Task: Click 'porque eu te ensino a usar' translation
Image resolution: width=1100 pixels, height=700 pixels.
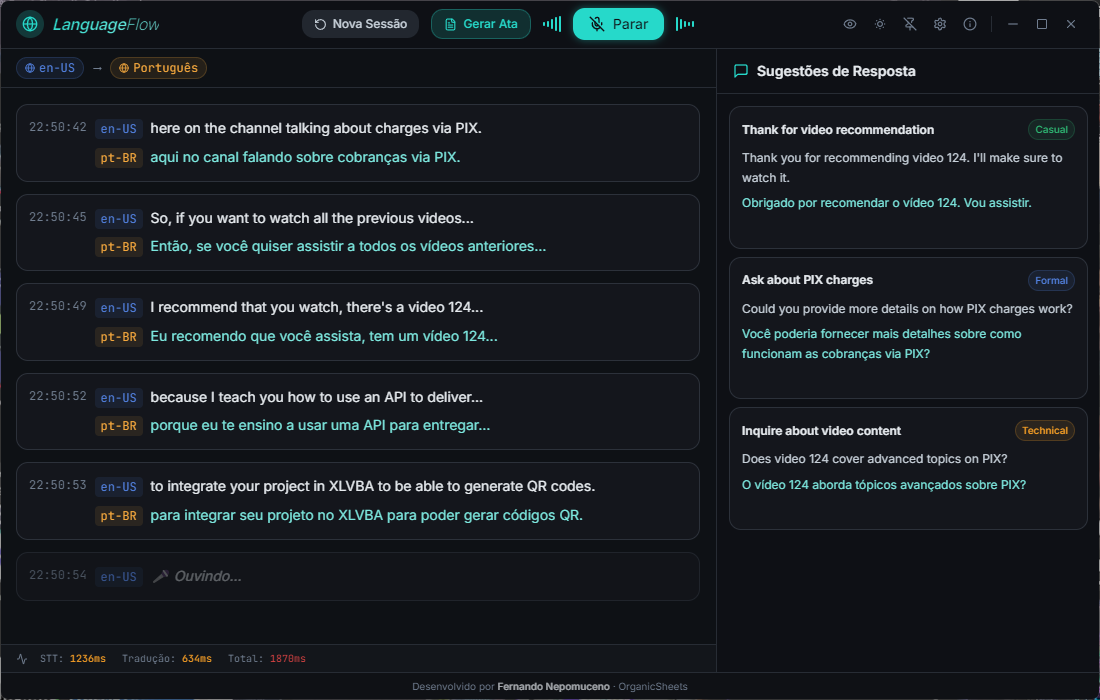Action: (320, 425)
